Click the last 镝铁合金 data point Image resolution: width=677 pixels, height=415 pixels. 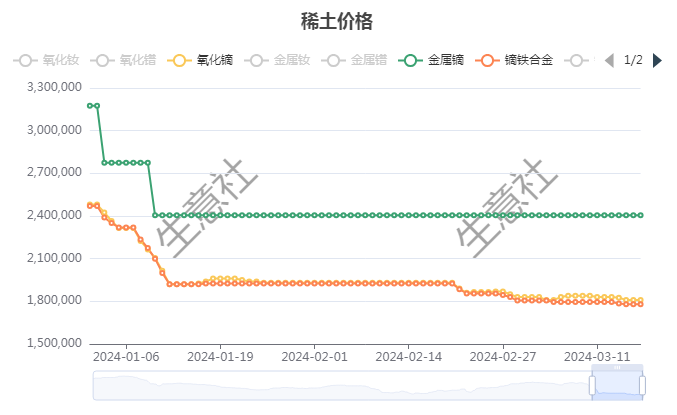pos(640,304)
